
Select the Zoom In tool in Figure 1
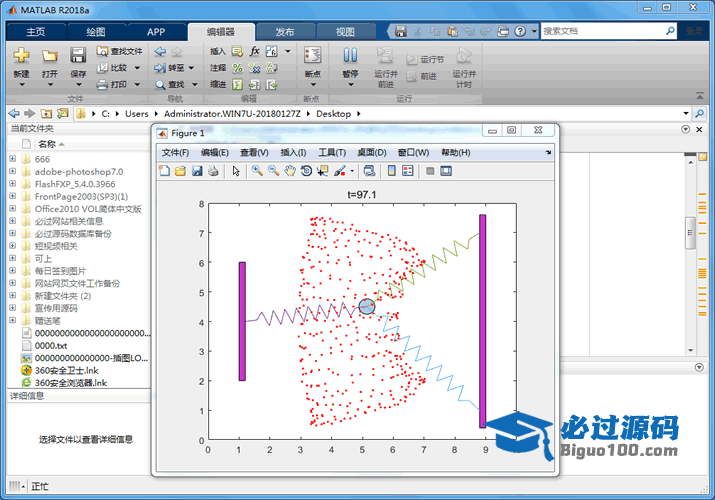pyautogui.click(x=257, y=171)
